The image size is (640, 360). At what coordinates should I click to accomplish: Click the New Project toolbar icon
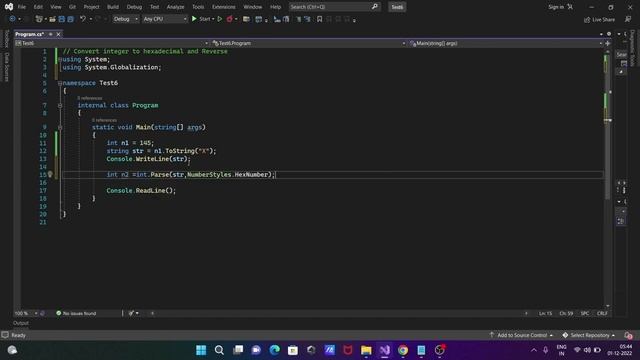[x=39, y=19]
